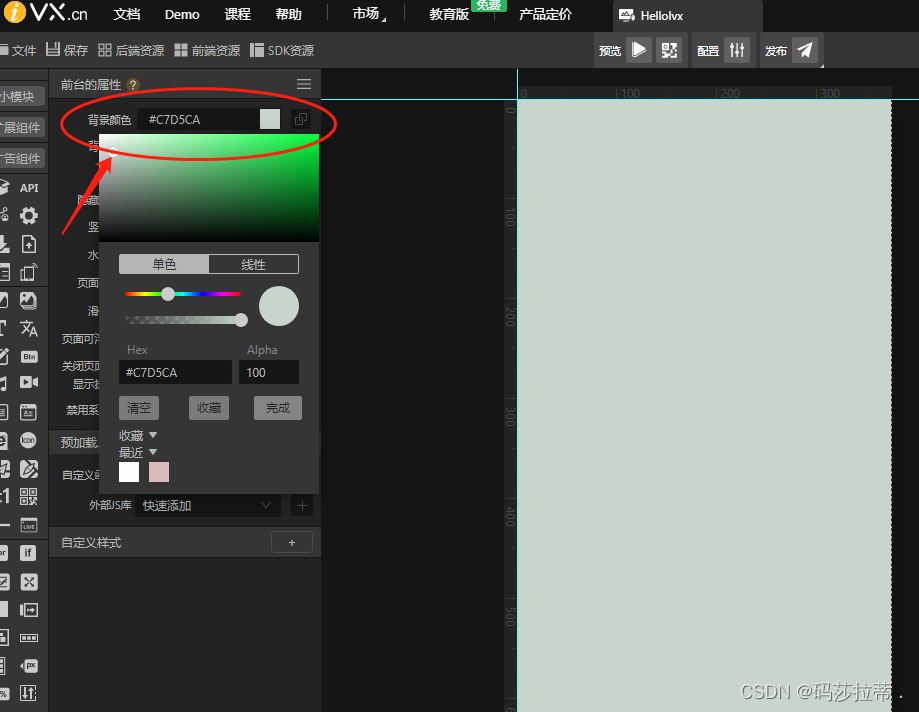Image resolution: width=919 pixels, height=712 pixels.
Task: Click the 完成 done button
Action: (278, 408)
